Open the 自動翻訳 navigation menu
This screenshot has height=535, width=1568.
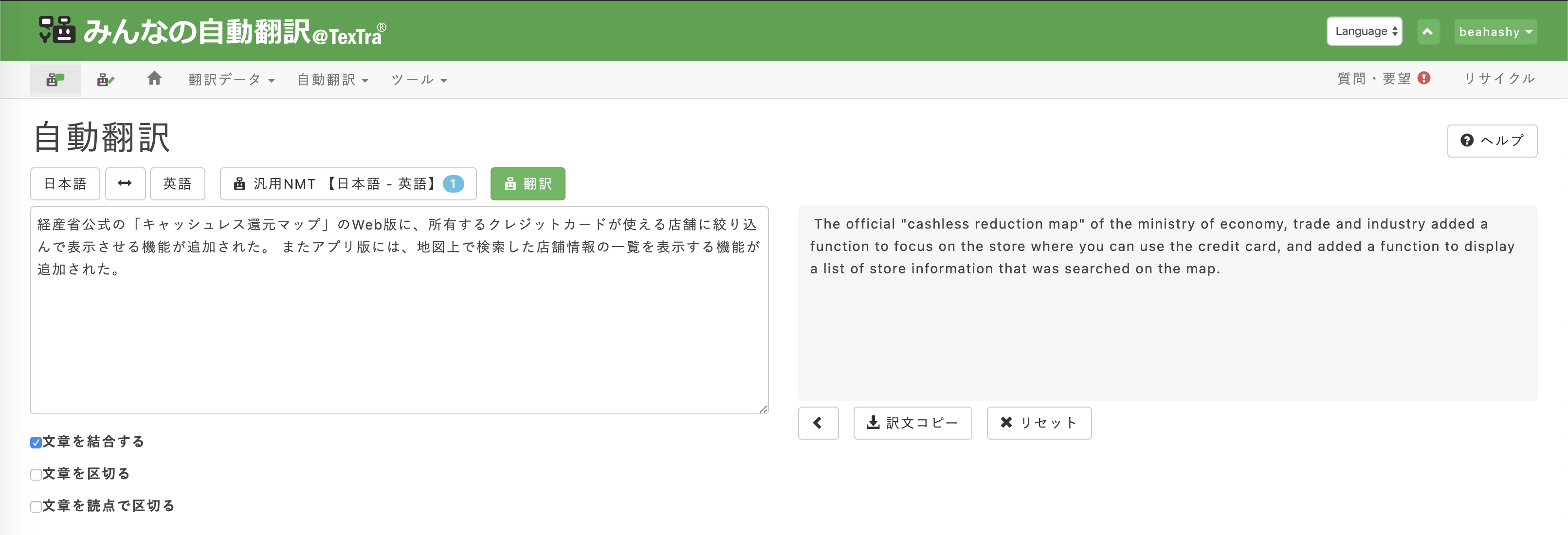point(332,80)
